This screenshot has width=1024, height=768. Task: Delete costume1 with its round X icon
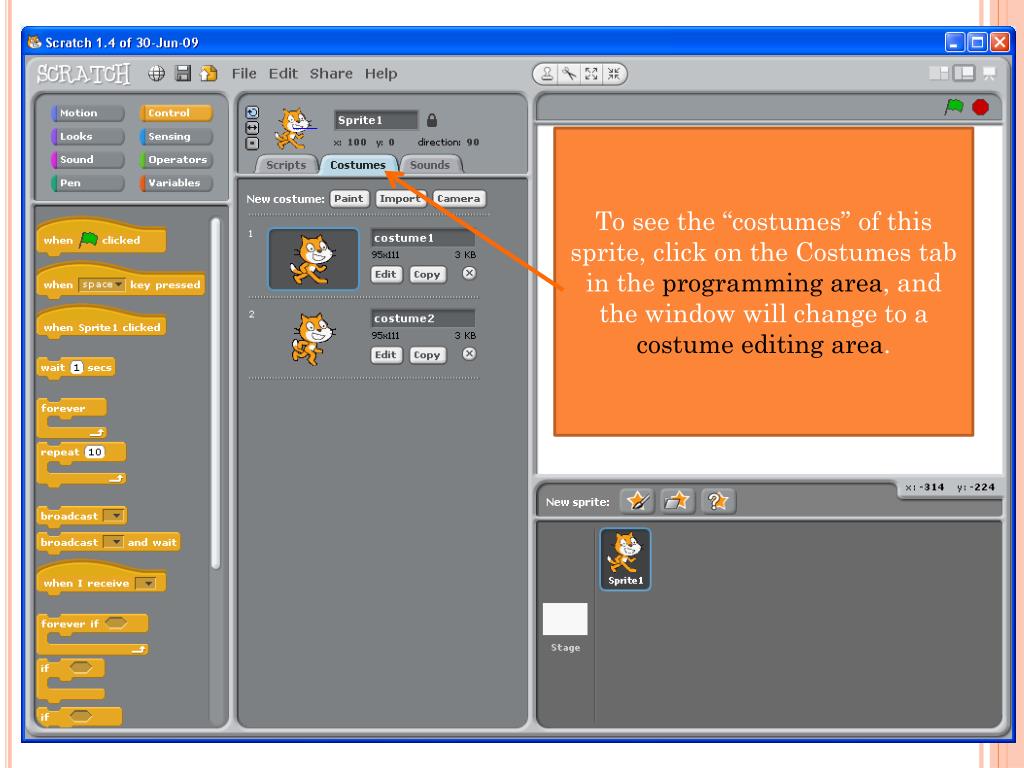click(469, 274)
